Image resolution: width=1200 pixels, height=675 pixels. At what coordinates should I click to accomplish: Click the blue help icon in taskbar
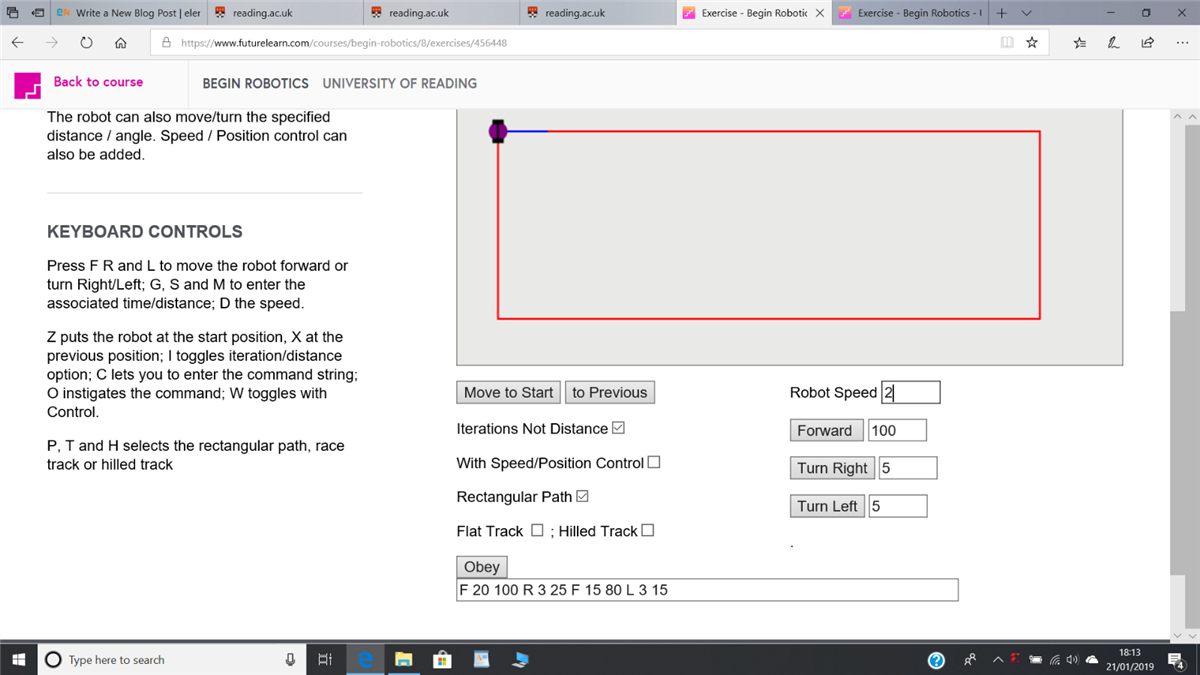pos(936,659)
